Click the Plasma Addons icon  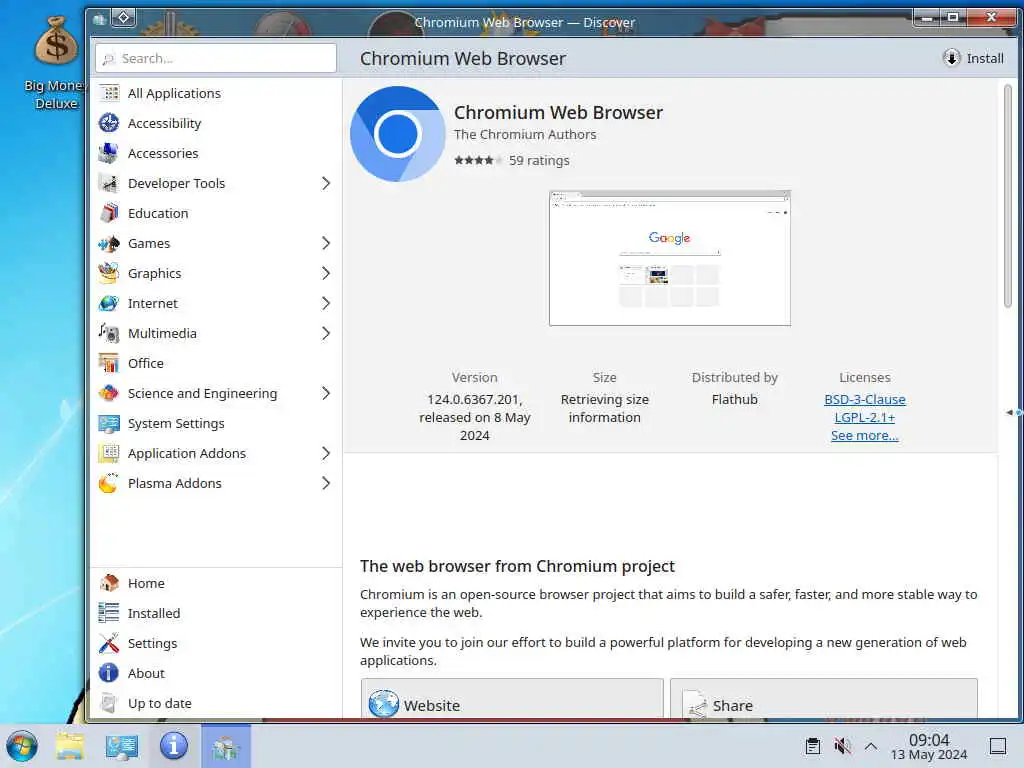[x=109, y=484]
